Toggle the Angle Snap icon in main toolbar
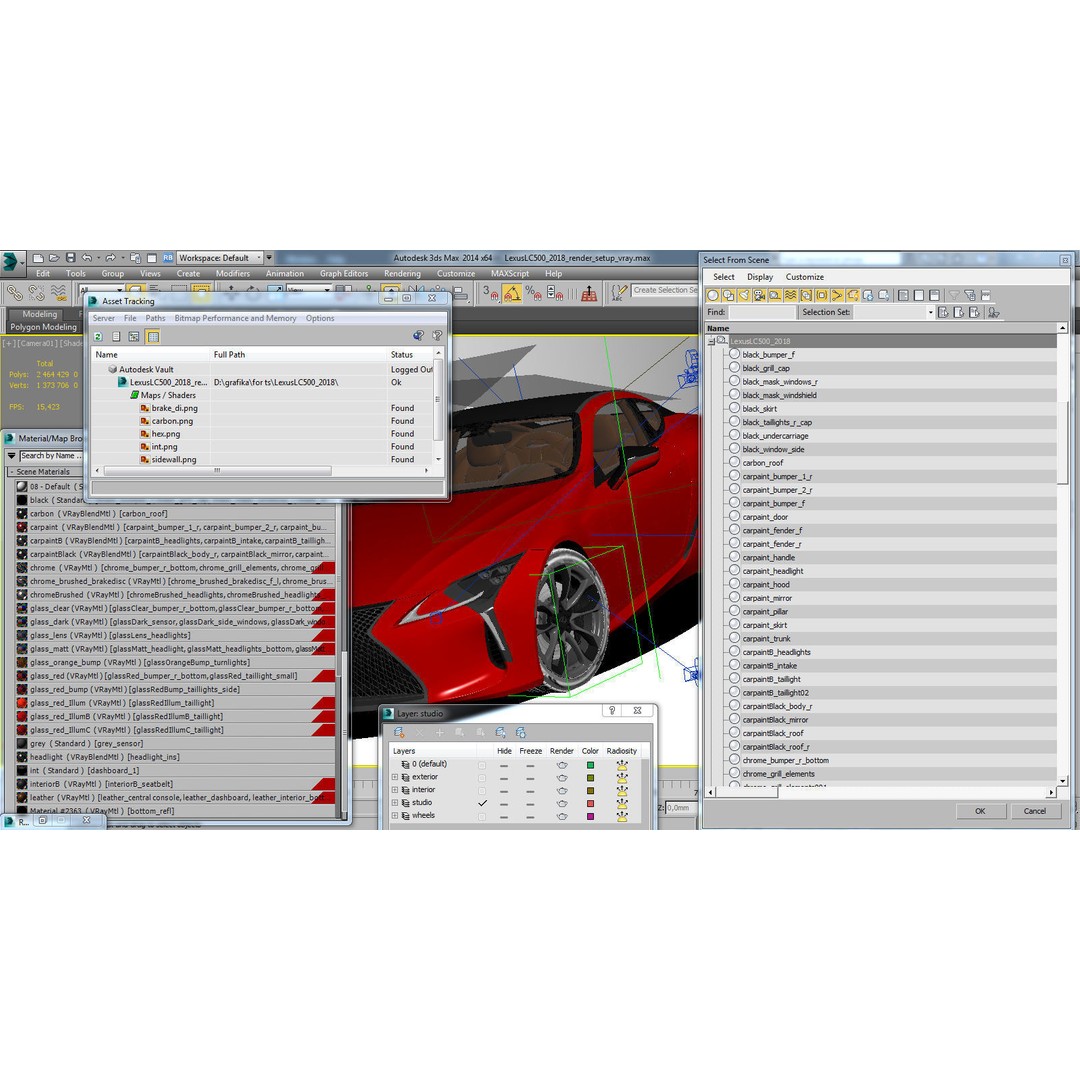Image resolution: width=1080 pixels, height=1080 pixels. 512,293
